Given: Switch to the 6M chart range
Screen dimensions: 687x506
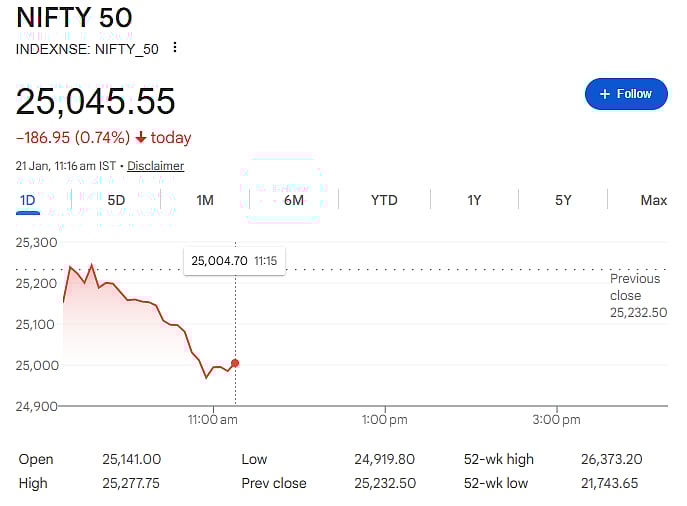Looking at the screenshot, I should tap(294, 200).
